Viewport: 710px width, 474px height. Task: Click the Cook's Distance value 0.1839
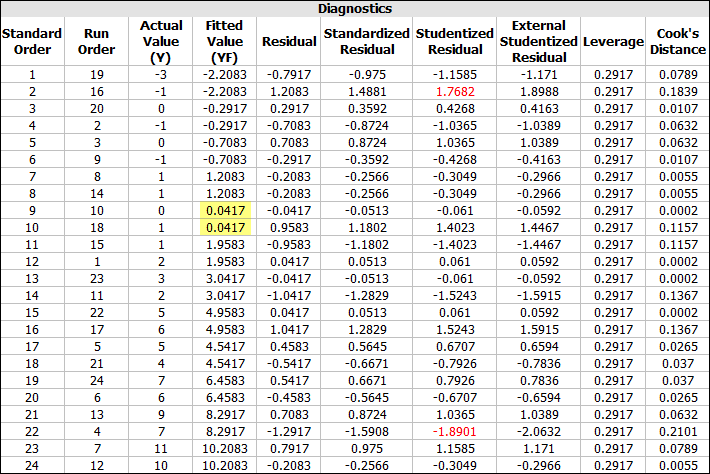677,91
